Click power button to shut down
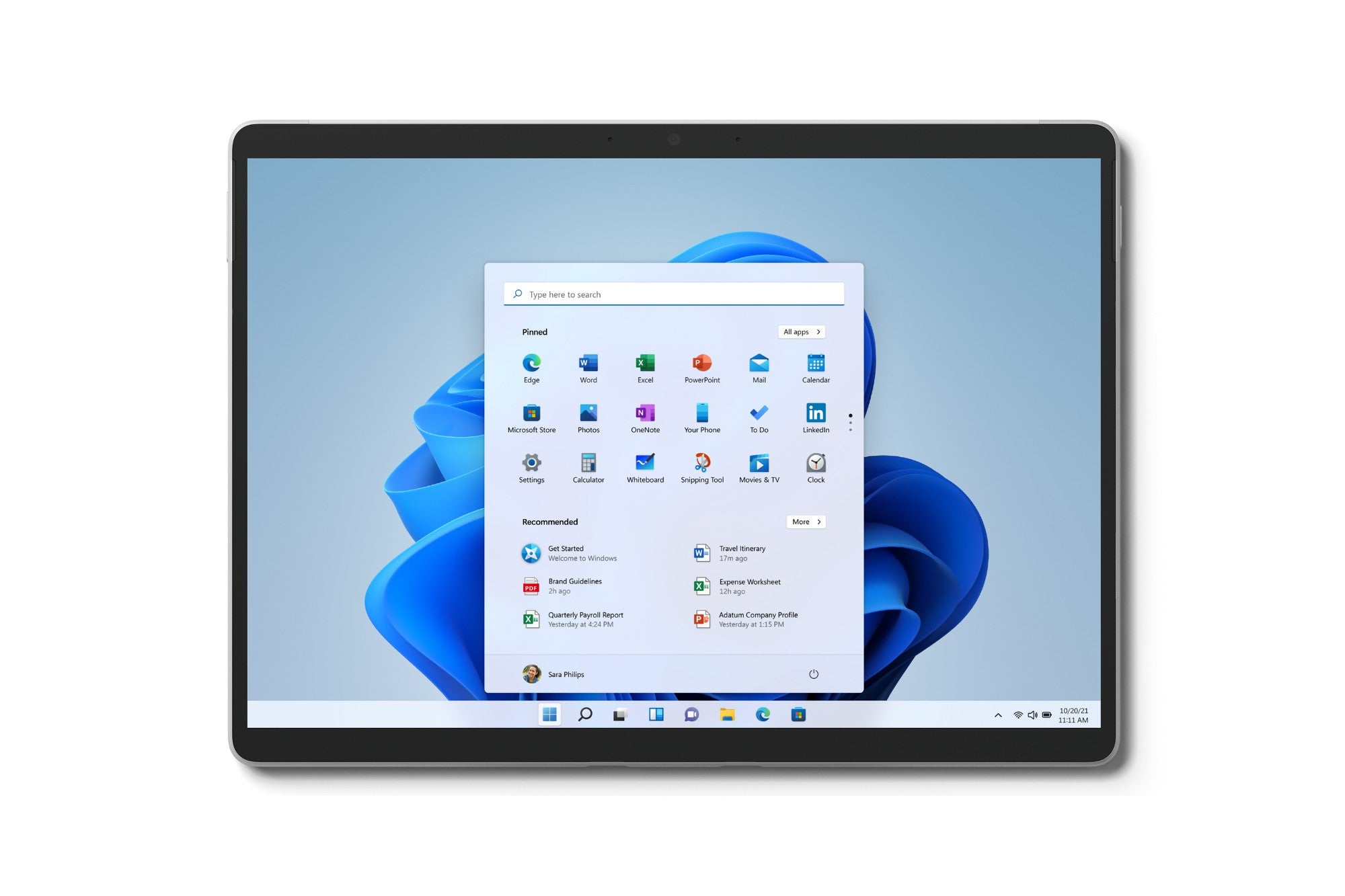Image resolution: width=1345 pixels, height=896 pixels. [813, 674]
